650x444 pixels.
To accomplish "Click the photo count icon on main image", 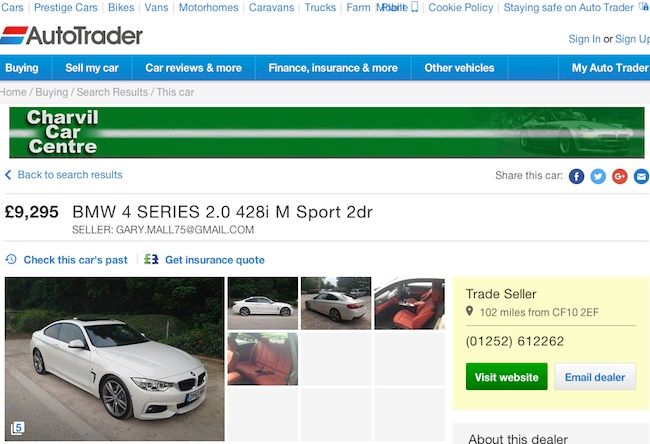I will click(x=17, y=428).
